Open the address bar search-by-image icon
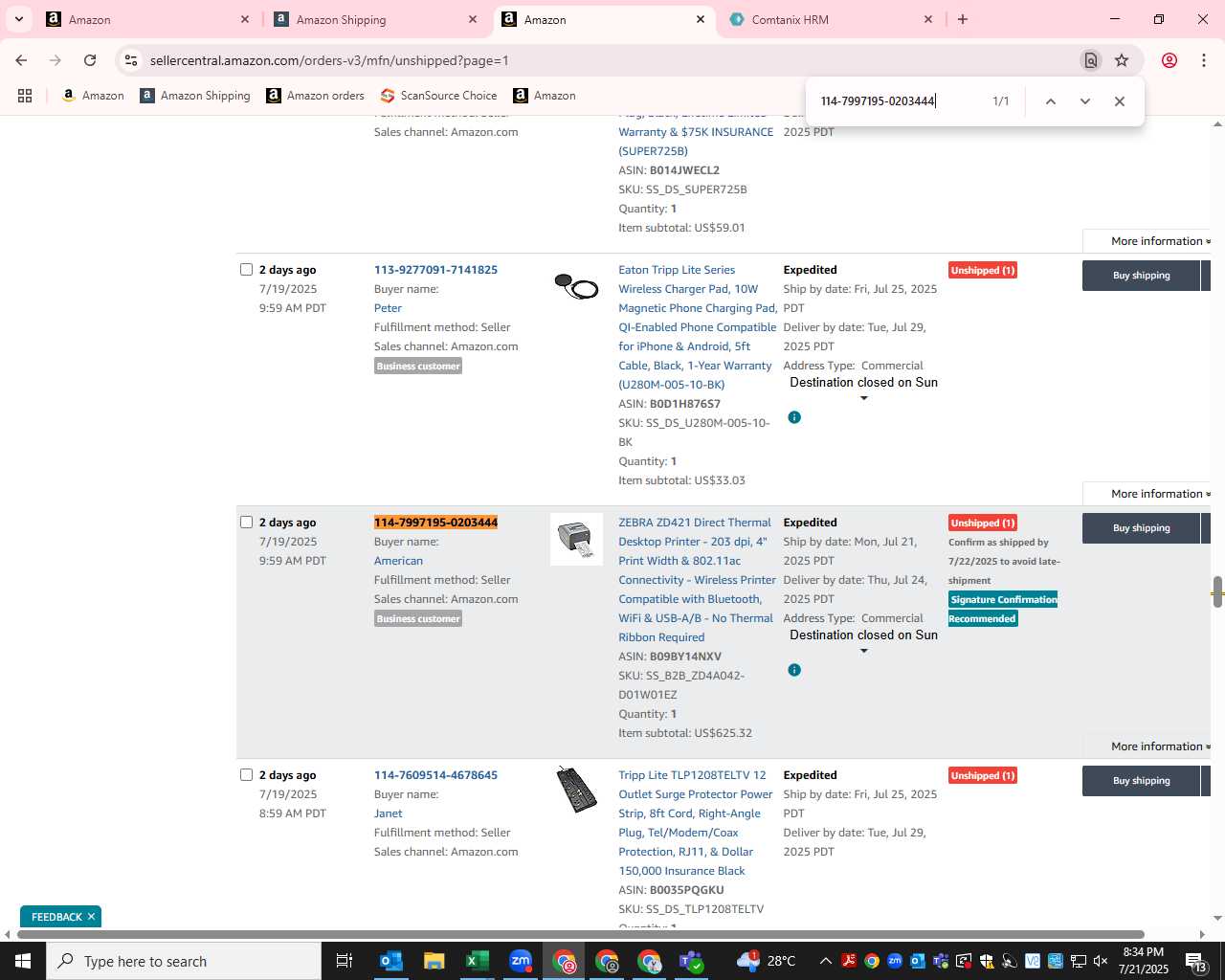 point(1090,60)
